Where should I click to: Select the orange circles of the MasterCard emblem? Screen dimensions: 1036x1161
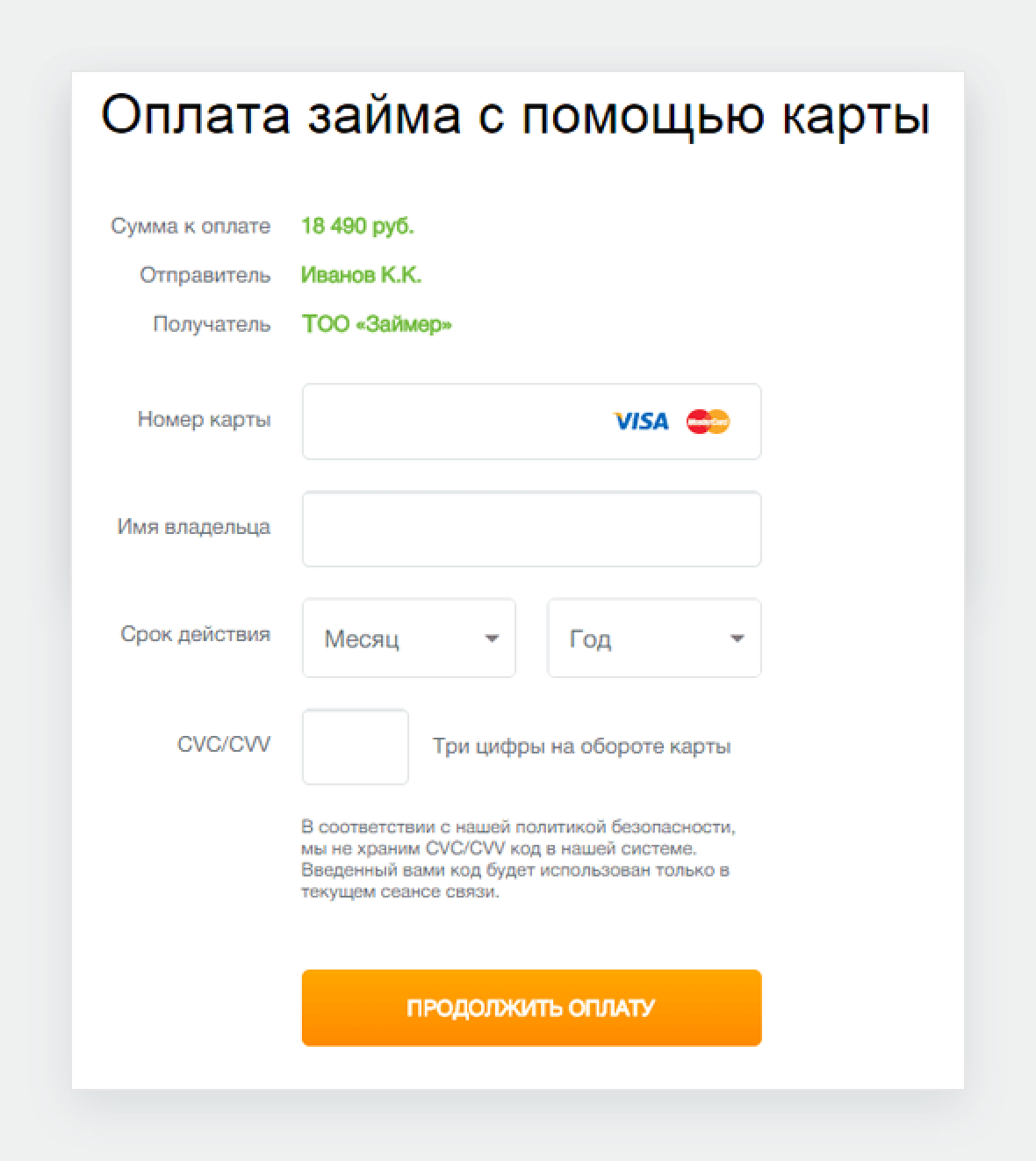[708, 422]
